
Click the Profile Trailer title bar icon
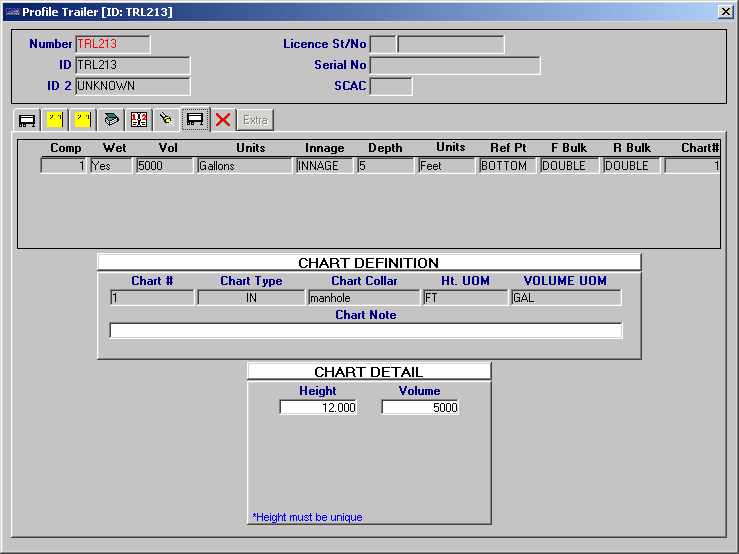point(11,11)
